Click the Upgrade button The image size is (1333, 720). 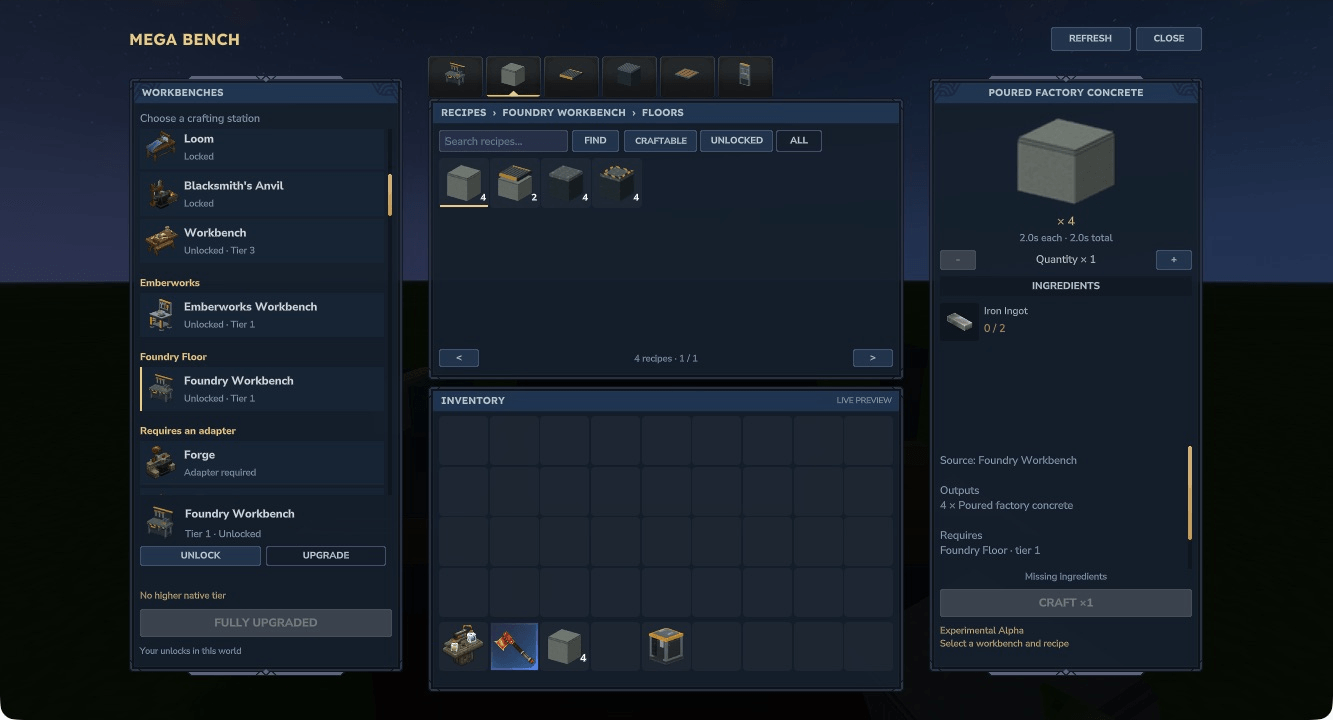point(326,556)
